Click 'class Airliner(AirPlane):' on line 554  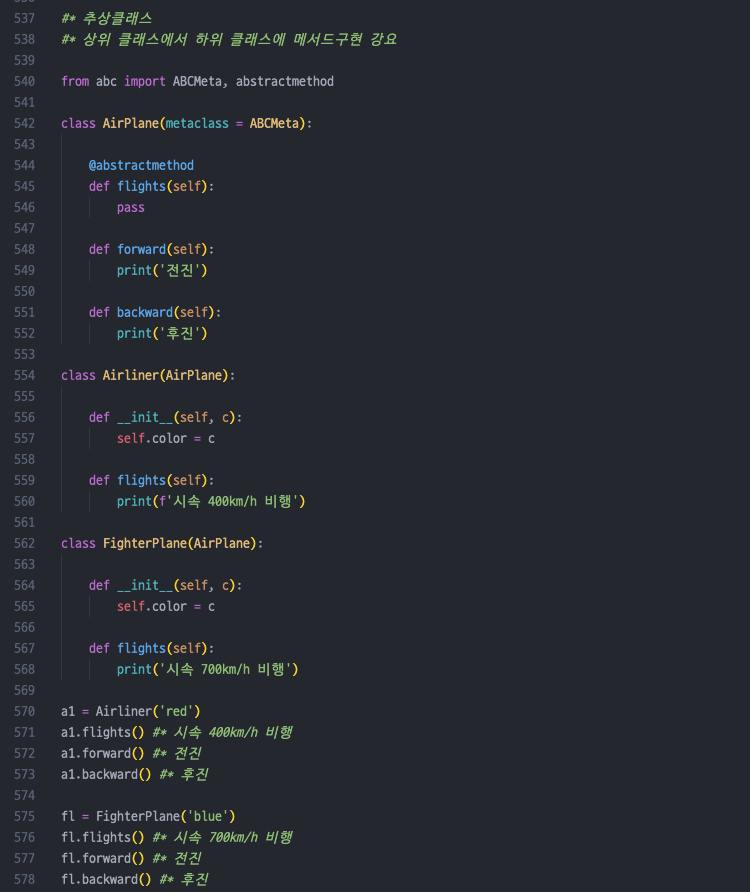click(x=148, y=376)
